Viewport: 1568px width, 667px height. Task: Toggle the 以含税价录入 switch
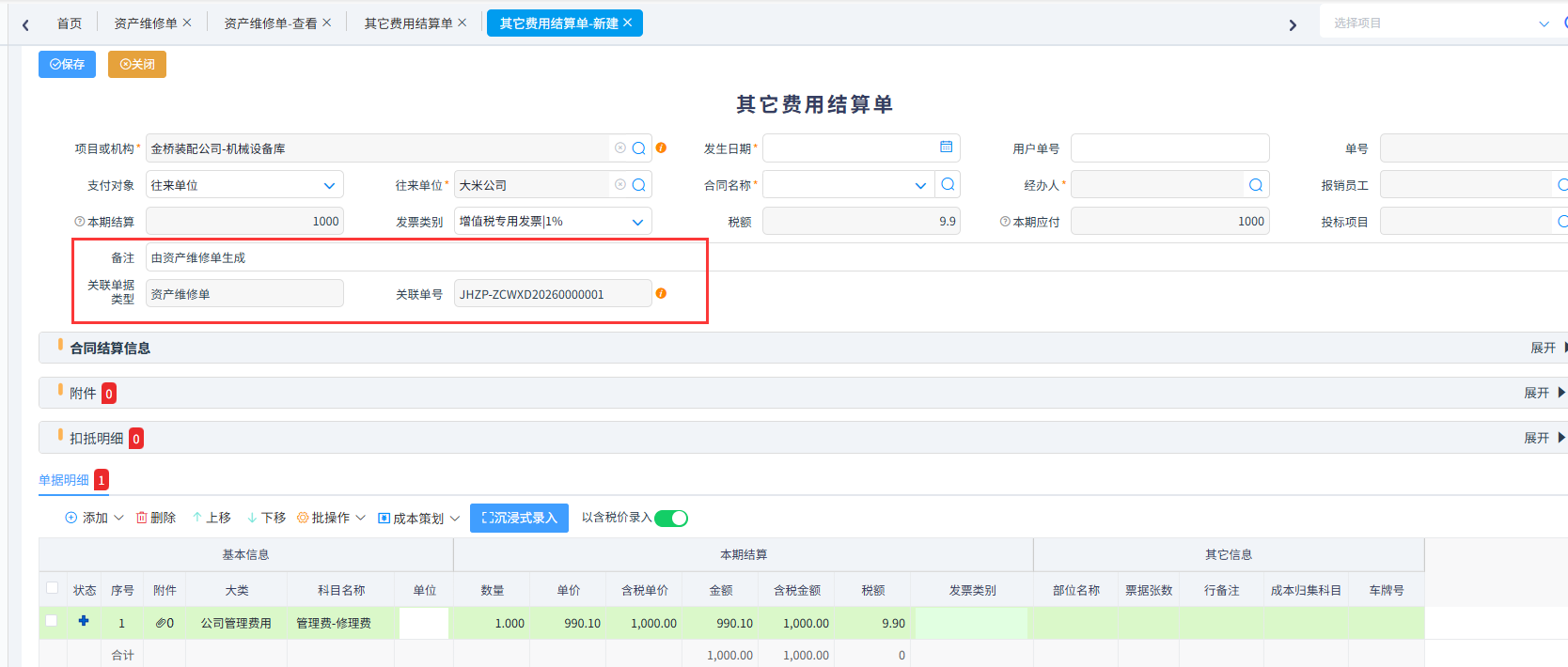[671, 519]
